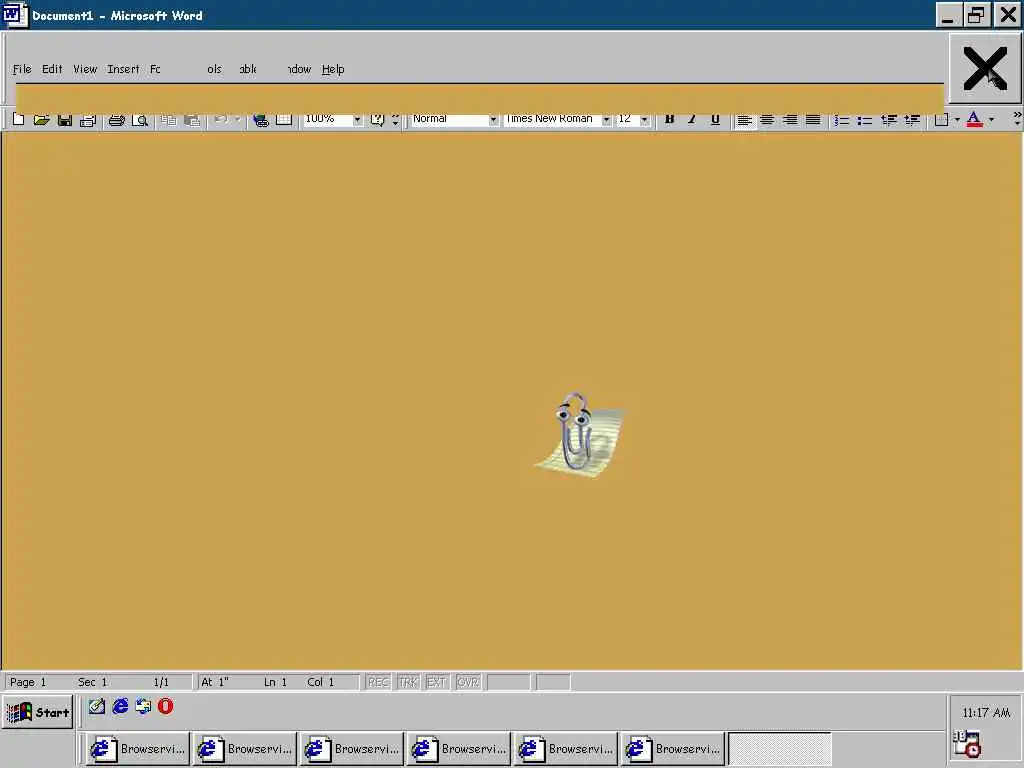Click the Insert Hyperlink globe icon
Viewport: 1024px width, 768px height.
tap(261, 120)
